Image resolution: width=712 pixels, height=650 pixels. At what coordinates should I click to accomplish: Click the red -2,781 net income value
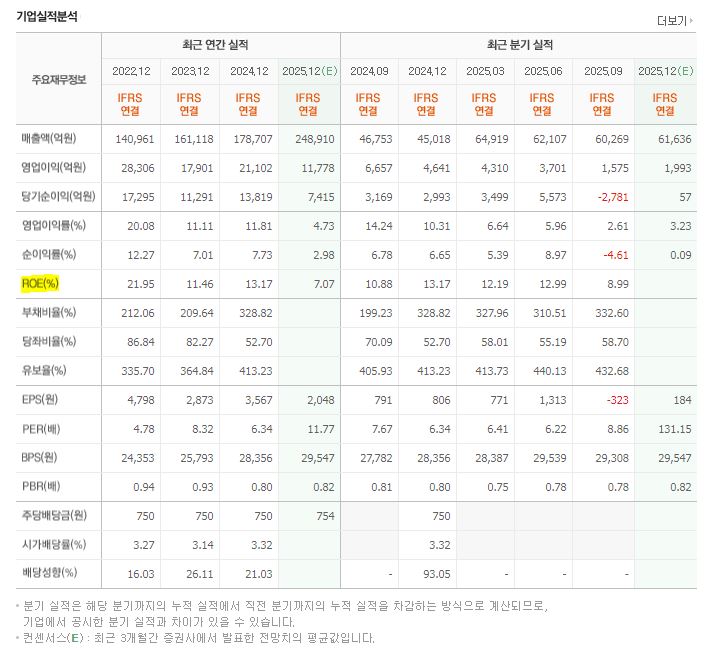pos(613,197)
